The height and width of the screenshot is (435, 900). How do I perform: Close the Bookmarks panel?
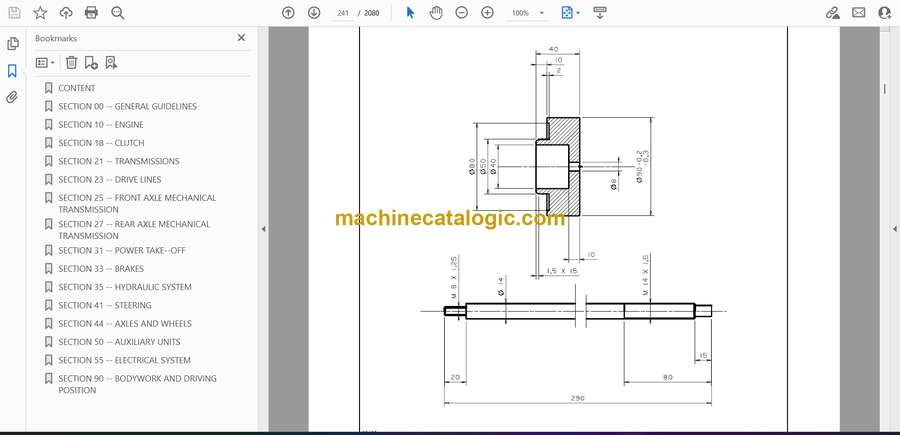click(x=241, y=37)
